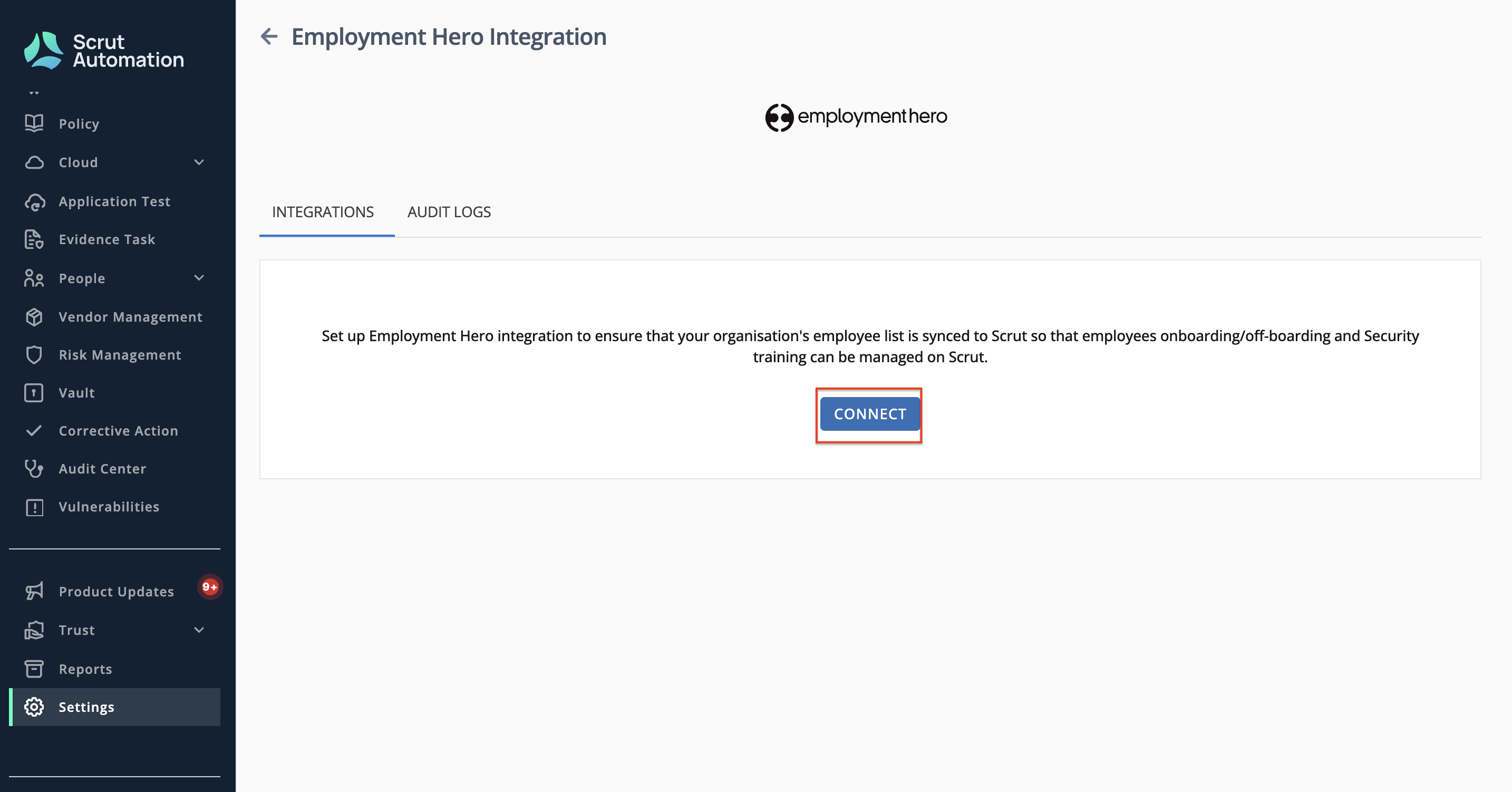Expand the Cloud menu chevron
The image size is (1512, 792).
click(x=199, y=162)
